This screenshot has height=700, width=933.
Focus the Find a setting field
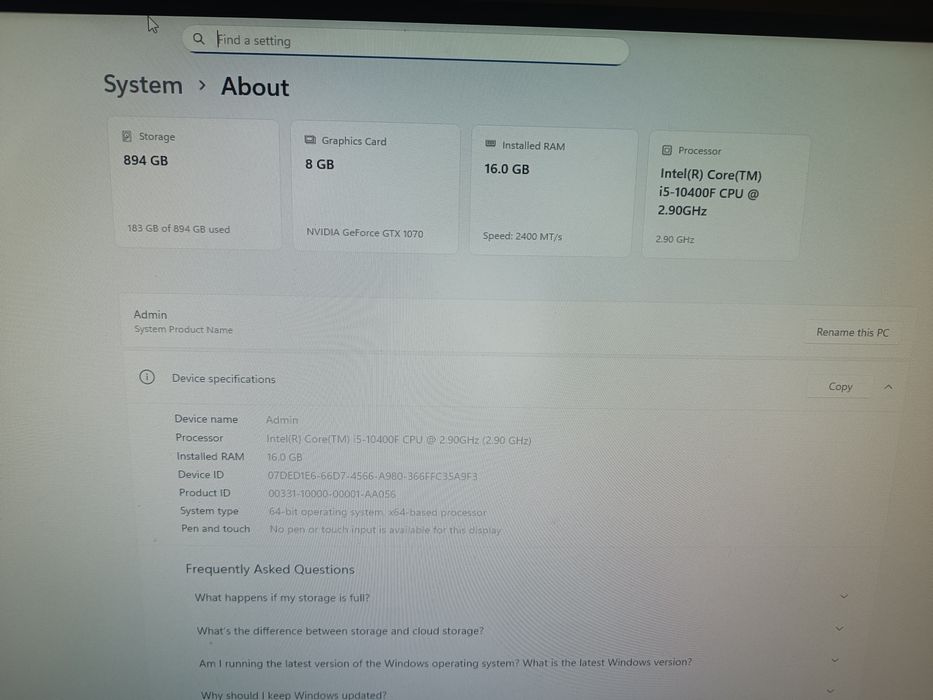click(x=405, y=43)
